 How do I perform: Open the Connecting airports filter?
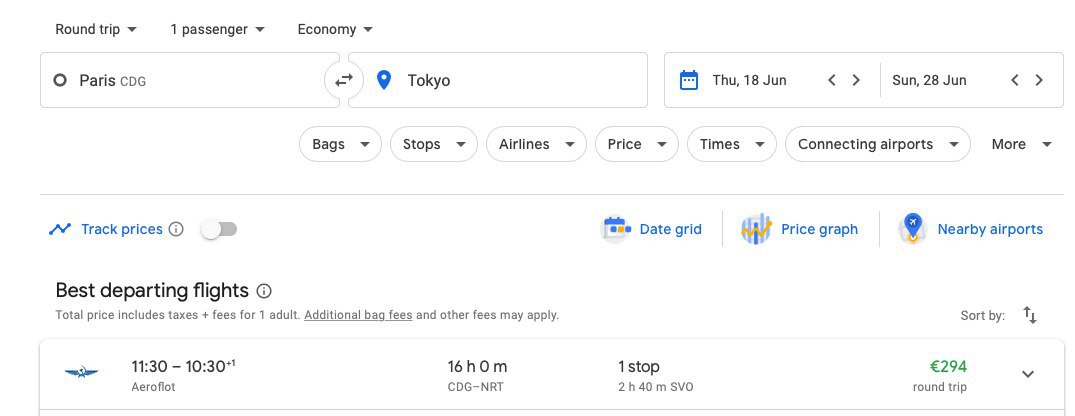(x=877, y=144)
